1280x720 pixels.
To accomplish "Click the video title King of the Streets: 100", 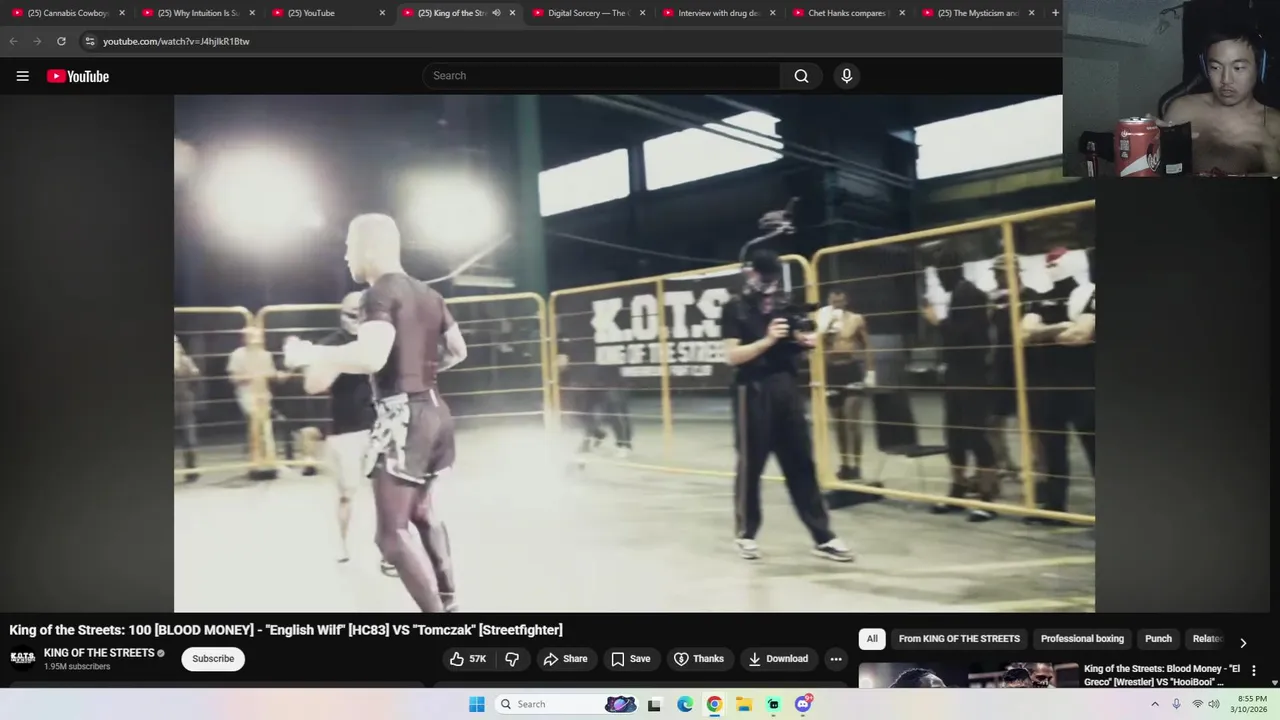I will 286,630.
